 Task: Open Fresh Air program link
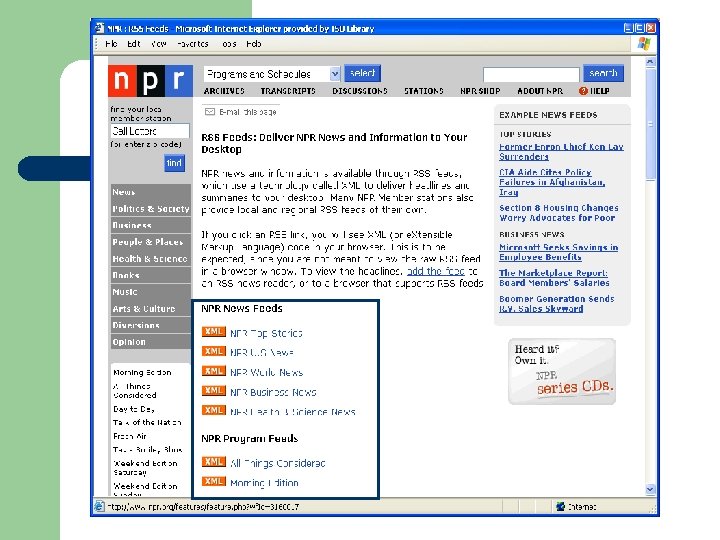pyautogui.click(x=130, y=436)
